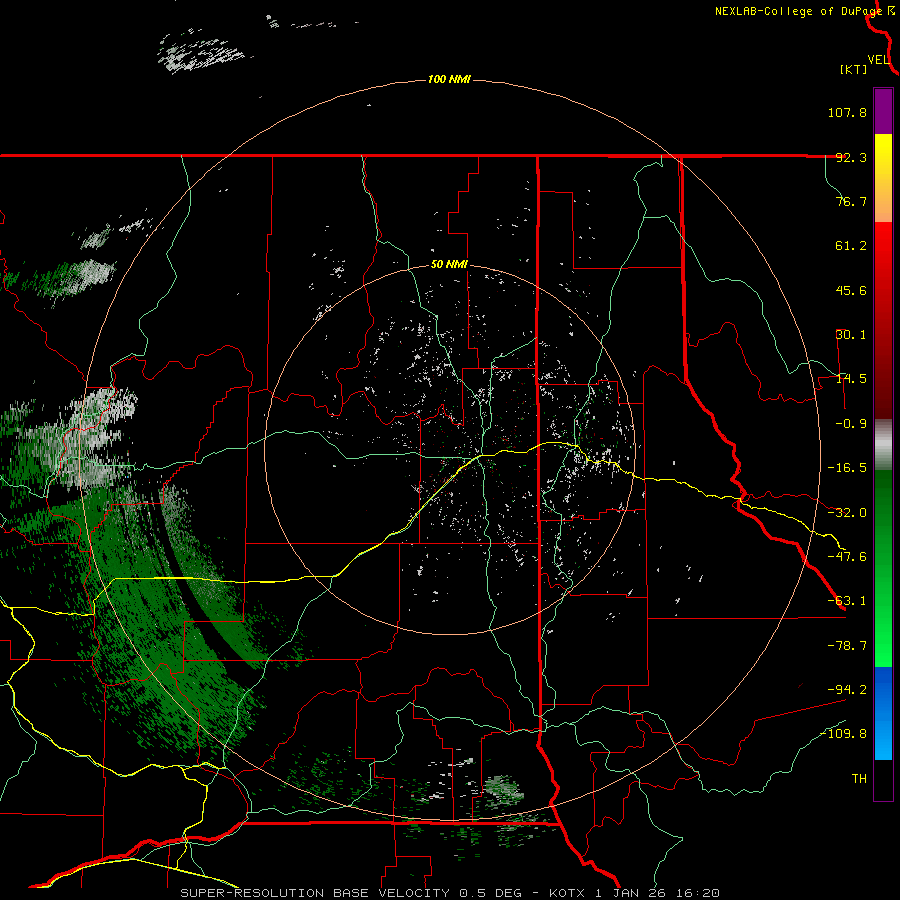Click the -16.5 legend value
The height and width of the screenshot is (900, 900).
(x=847, y=468)
